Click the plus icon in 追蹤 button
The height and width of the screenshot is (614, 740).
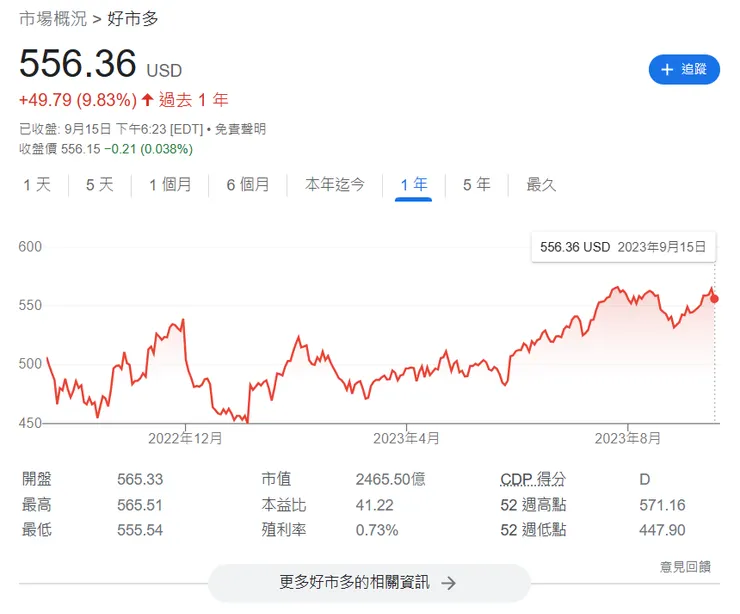(667, 70)
